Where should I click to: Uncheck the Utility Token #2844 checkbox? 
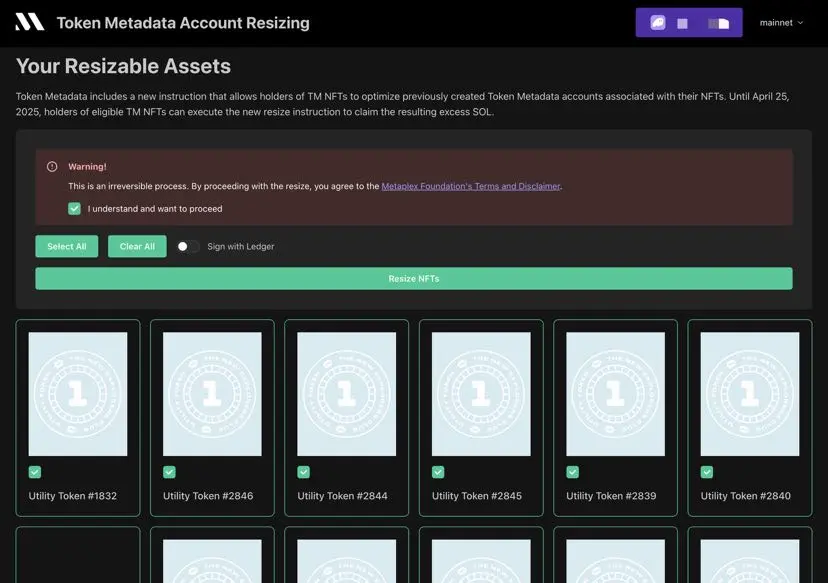tap(304, 472)
